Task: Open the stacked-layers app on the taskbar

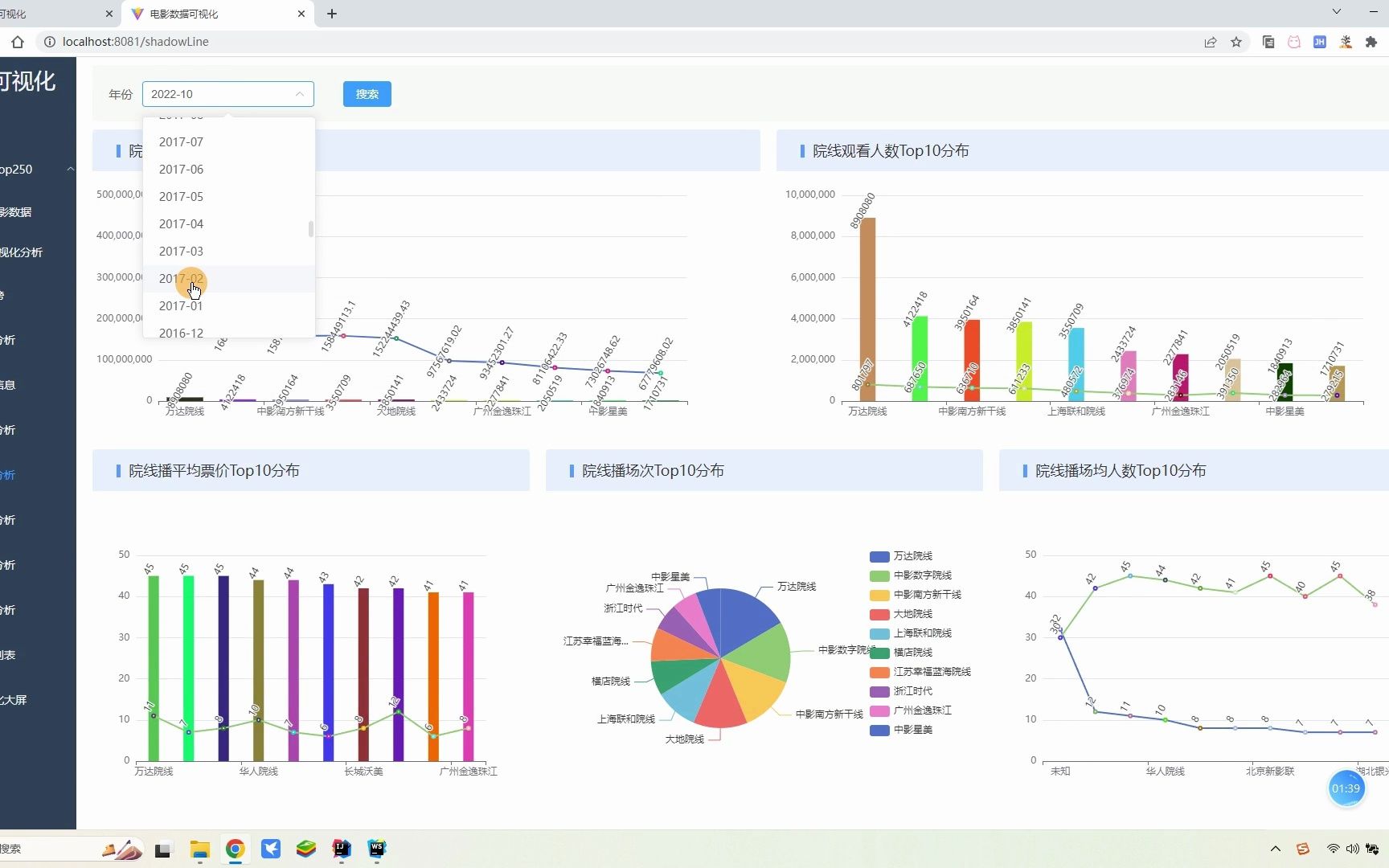Action: point(306,849)
